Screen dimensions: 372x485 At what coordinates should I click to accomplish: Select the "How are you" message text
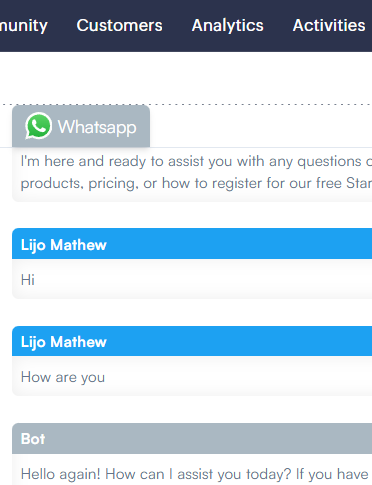(63, 377)
